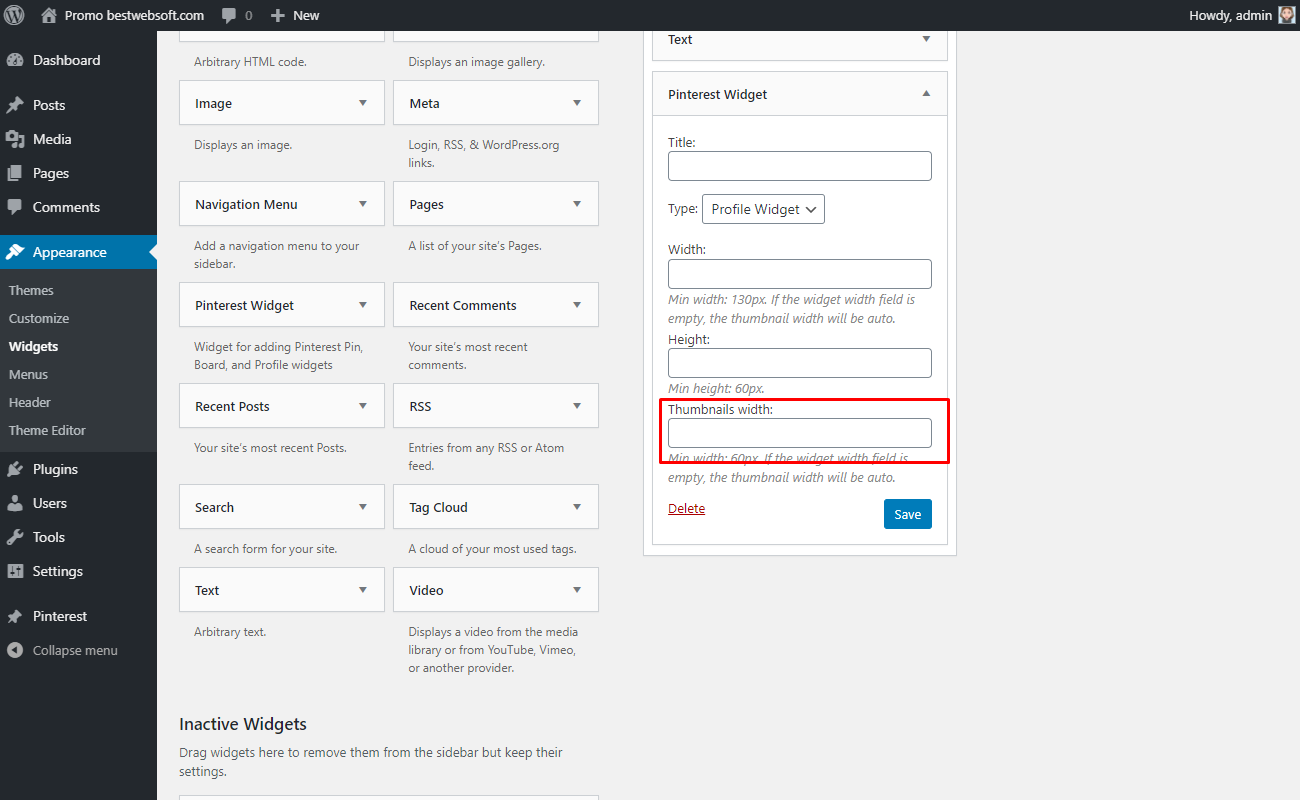Click the admin avatar picture
Viewport: 1300px width, 800px height.
1287,15
